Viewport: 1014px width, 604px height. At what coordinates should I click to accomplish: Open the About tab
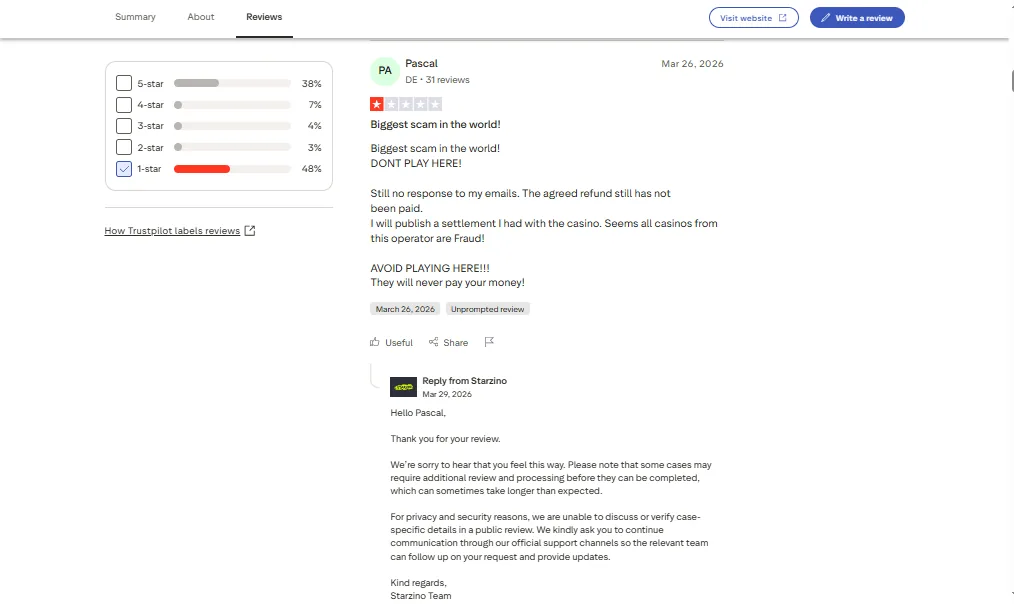[200, 17]
